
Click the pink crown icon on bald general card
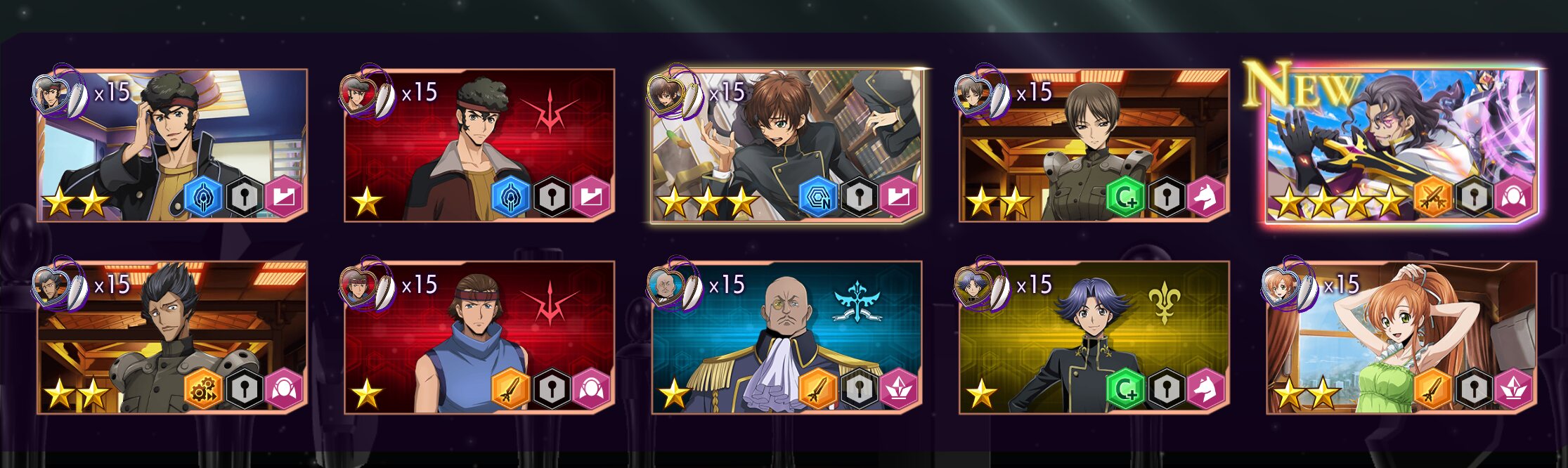click(x=900, y=389)
